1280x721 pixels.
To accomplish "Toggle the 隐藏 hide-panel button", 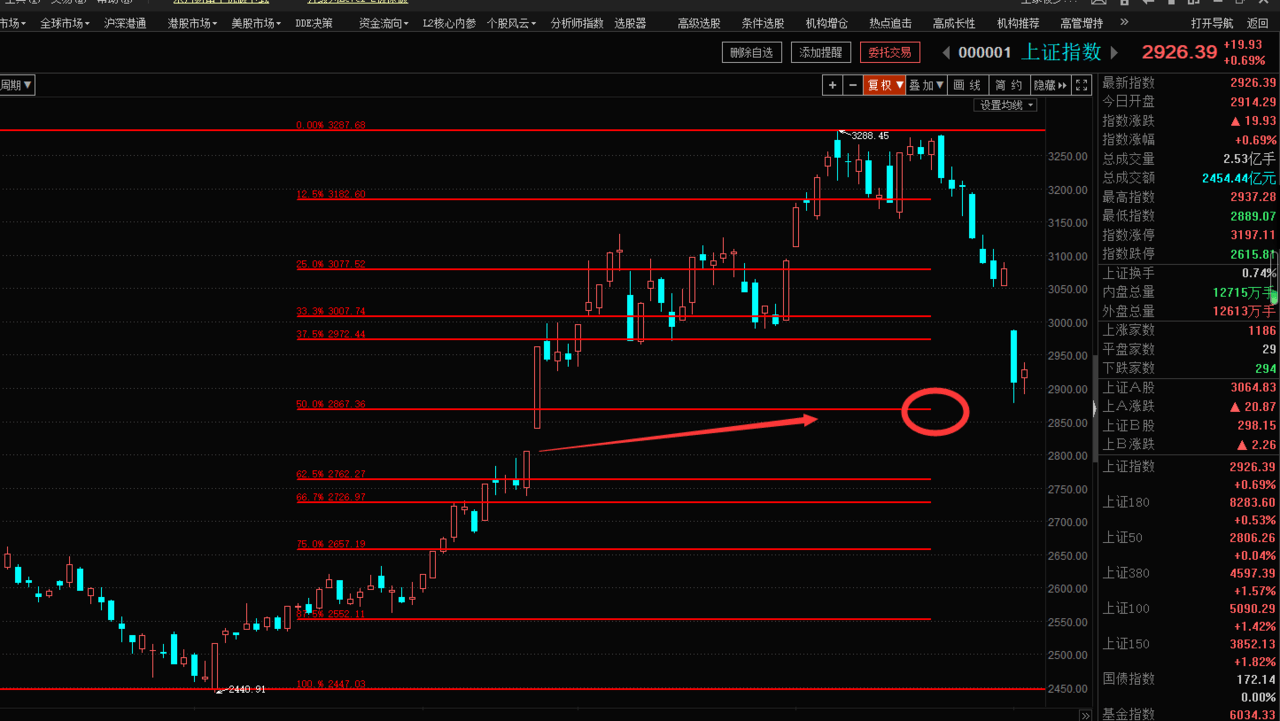I will [x=1050, y=86].
